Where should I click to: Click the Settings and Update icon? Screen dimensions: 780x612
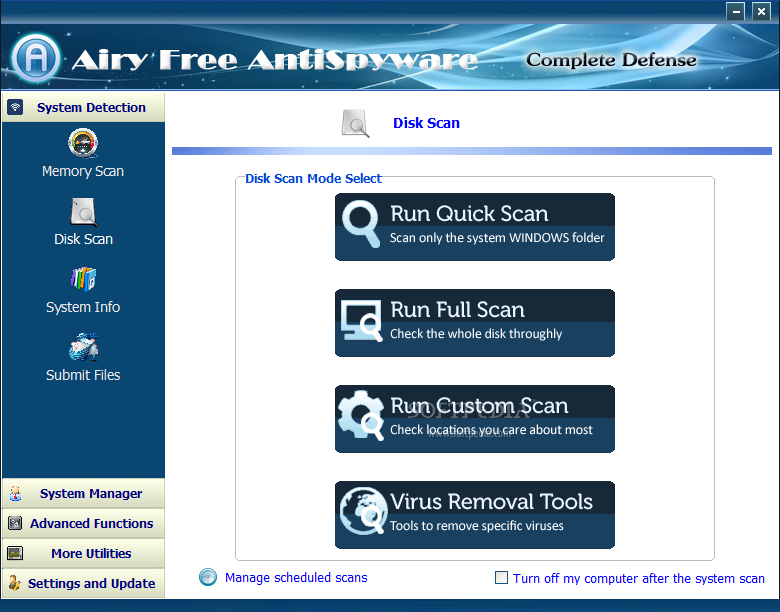pos(15,583)
